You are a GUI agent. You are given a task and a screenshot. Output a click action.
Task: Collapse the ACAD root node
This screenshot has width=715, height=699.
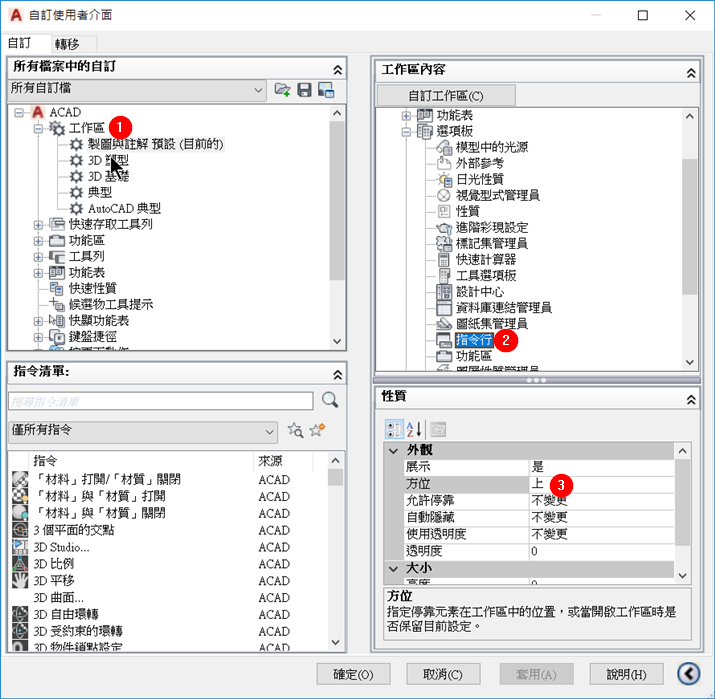pos(19,113)
